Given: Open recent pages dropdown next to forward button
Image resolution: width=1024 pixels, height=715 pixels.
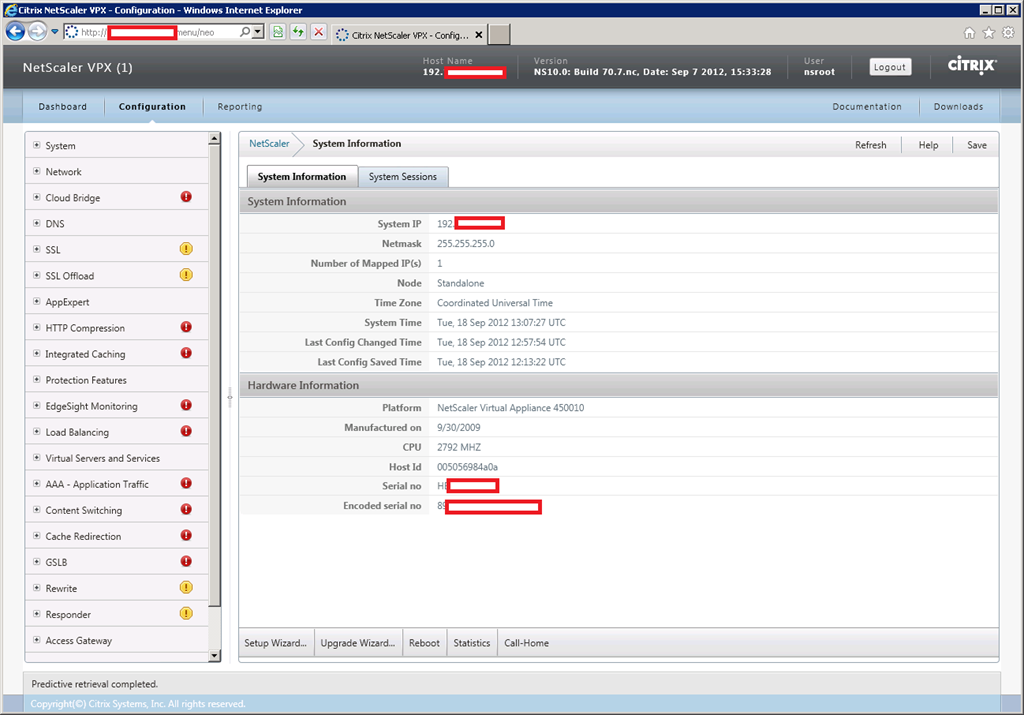Looking at the screenshot, I should pyautogui.click(x=55, y=31).
